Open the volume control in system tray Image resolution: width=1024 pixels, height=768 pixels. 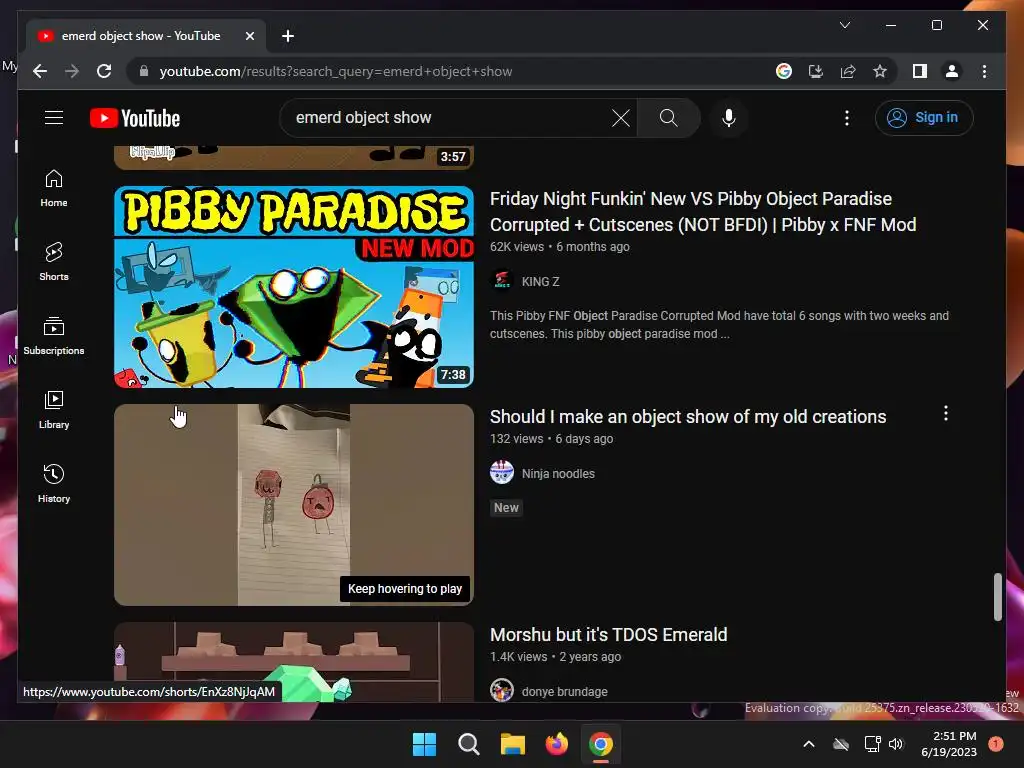coord(895,744)
